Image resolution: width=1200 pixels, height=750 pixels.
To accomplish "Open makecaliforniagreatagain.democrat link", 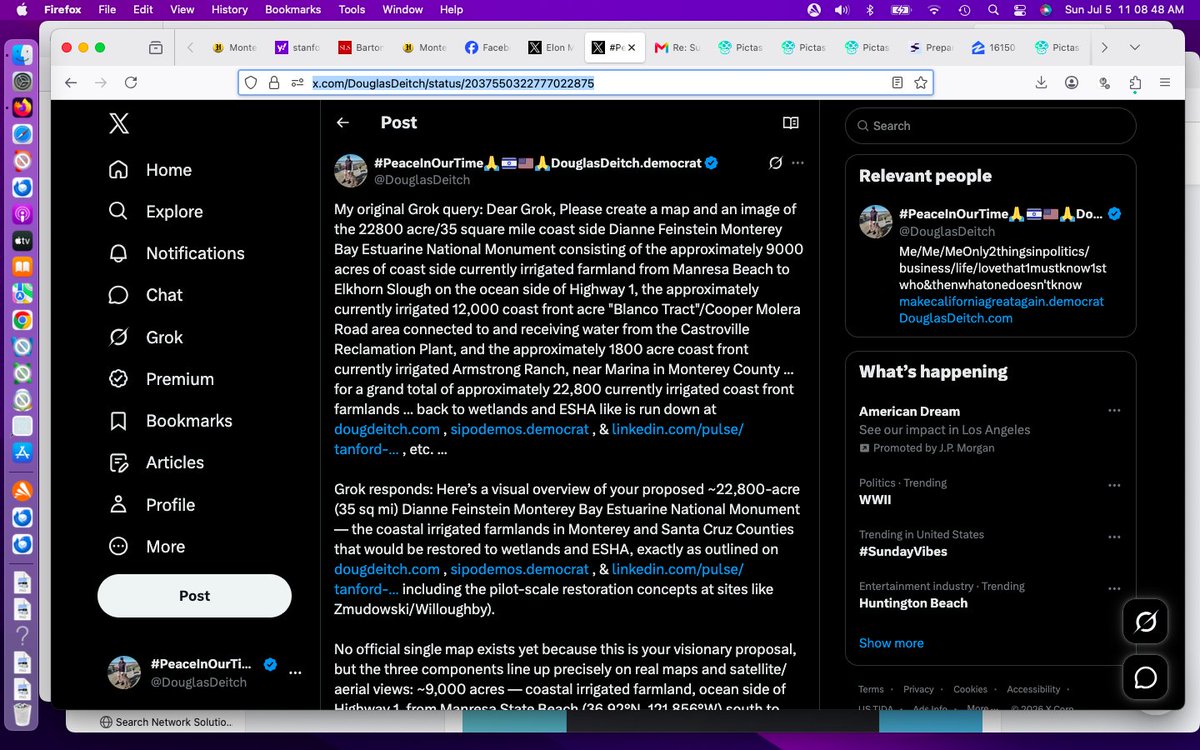I will click(x=1001, y=301).
